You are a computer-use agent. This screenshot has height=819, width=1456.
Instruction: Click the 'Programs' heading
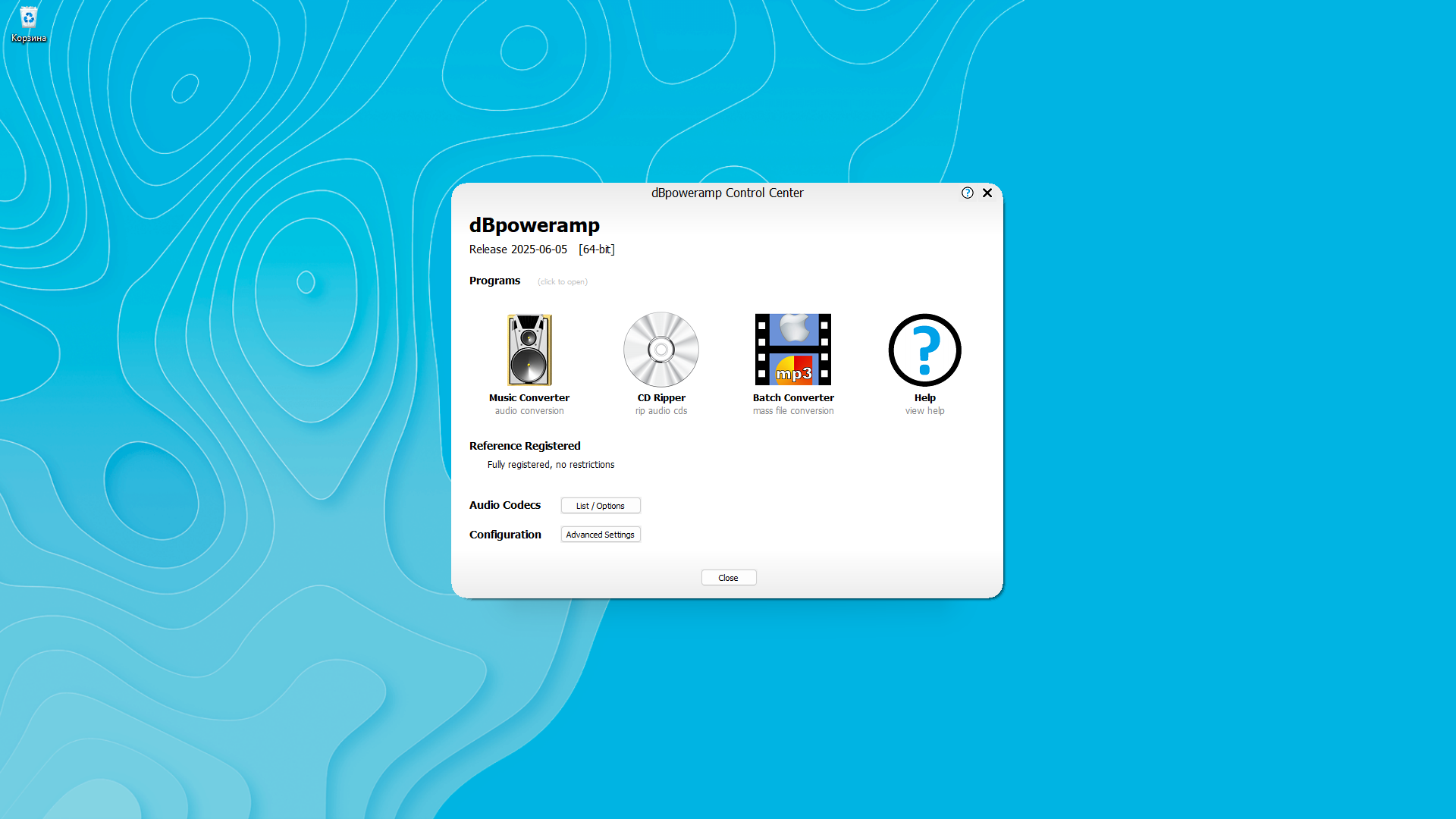[494, 281]
